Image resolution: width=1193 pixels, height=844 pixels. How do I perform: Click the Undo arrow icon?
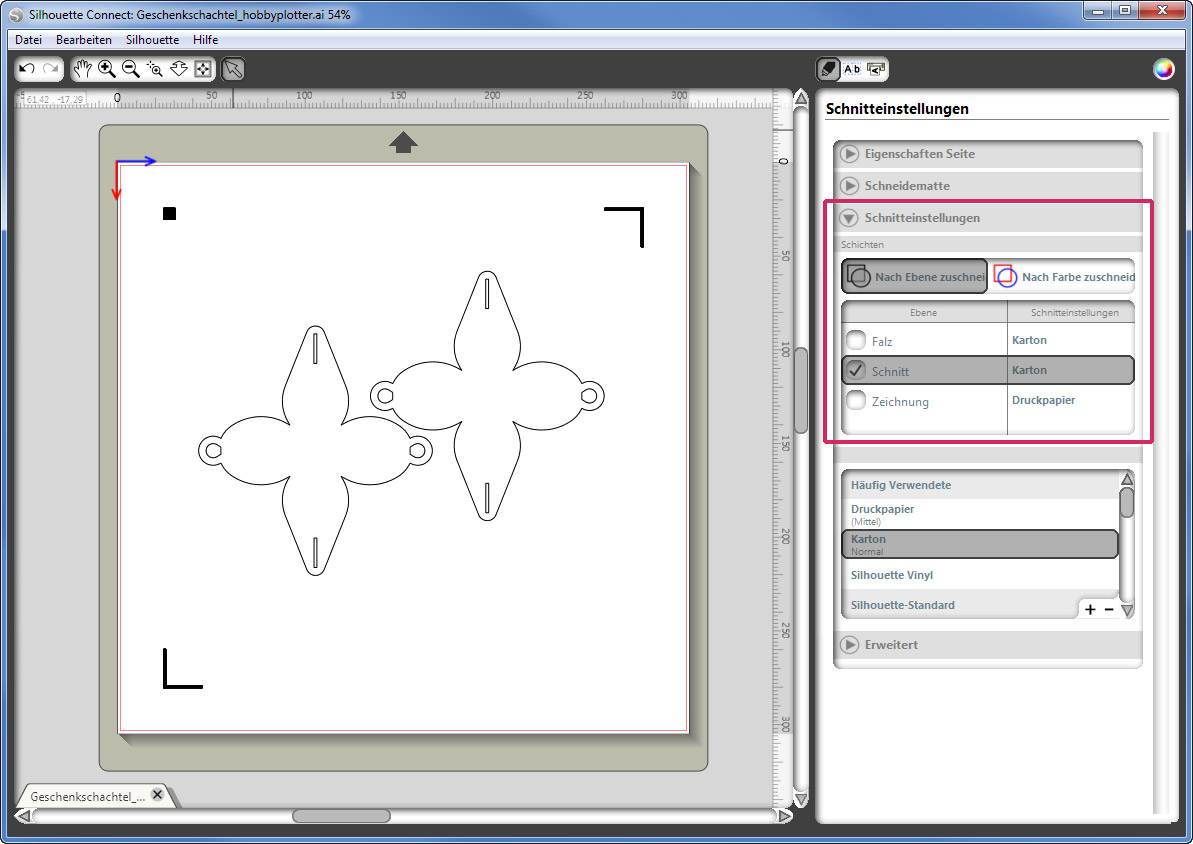28,69
